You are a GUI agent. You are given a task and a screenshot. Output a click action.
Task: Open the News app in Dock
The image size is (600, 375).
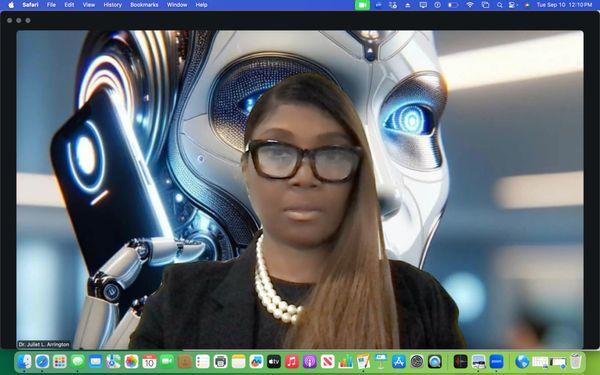pos(327,361)
